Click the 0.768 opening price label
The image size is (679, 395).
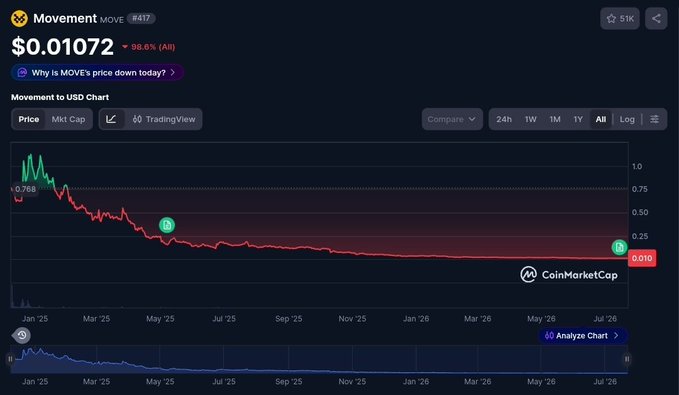[25, 189]
